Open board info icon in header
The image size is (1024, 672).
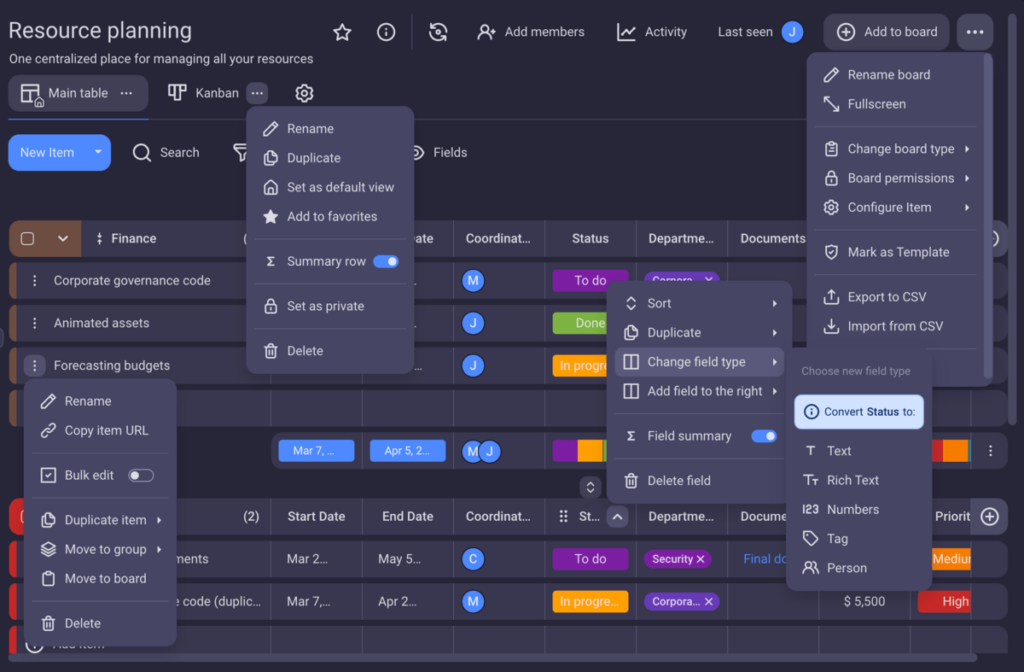point(386,32)
